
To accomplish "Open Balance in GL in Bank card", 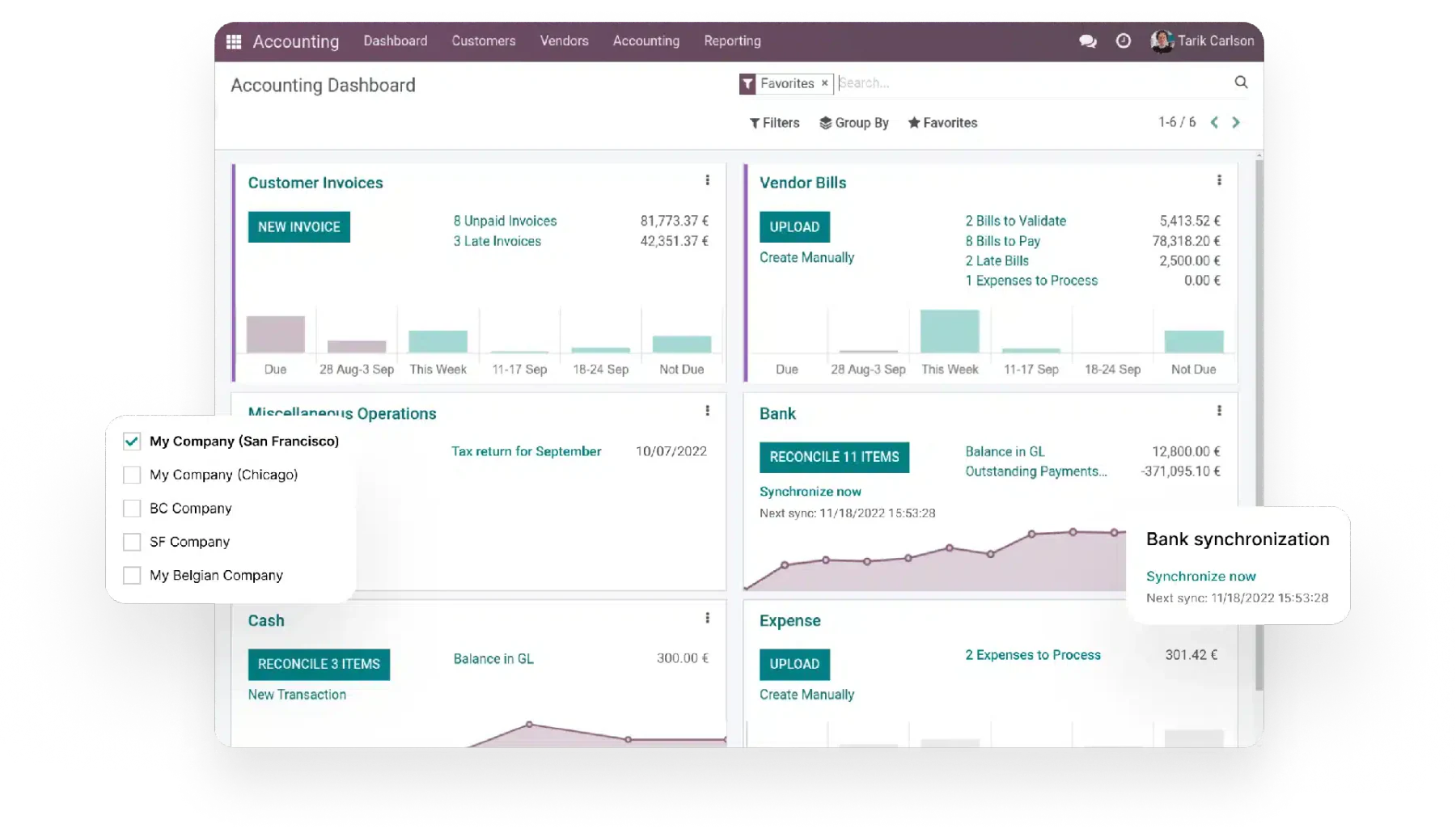I will tap(1005, 451).
